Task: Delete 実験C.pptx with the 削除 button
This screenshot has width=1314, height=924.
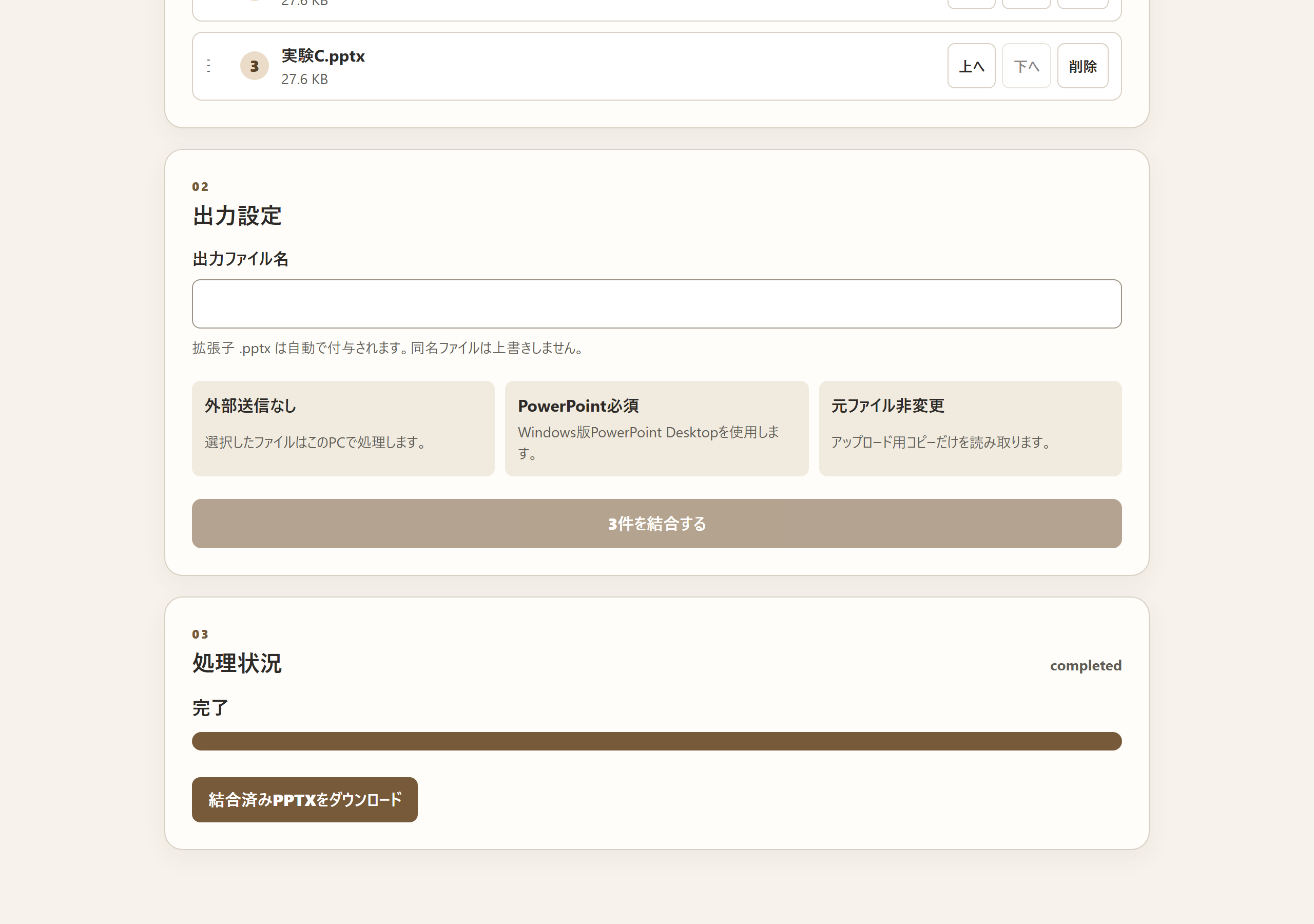Action: [1083, 66]
